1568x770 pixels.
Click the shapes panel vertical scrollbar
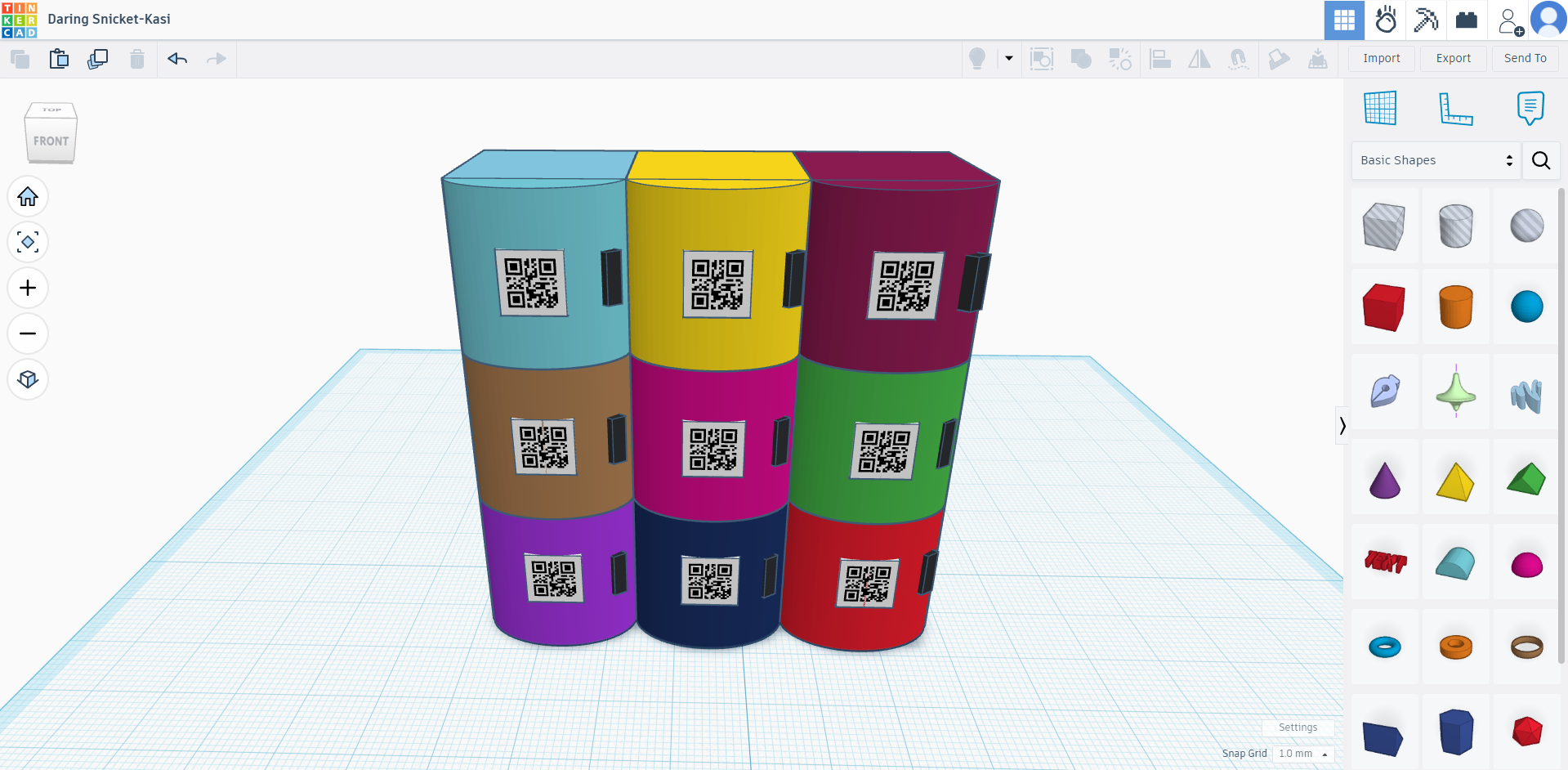1562,425
